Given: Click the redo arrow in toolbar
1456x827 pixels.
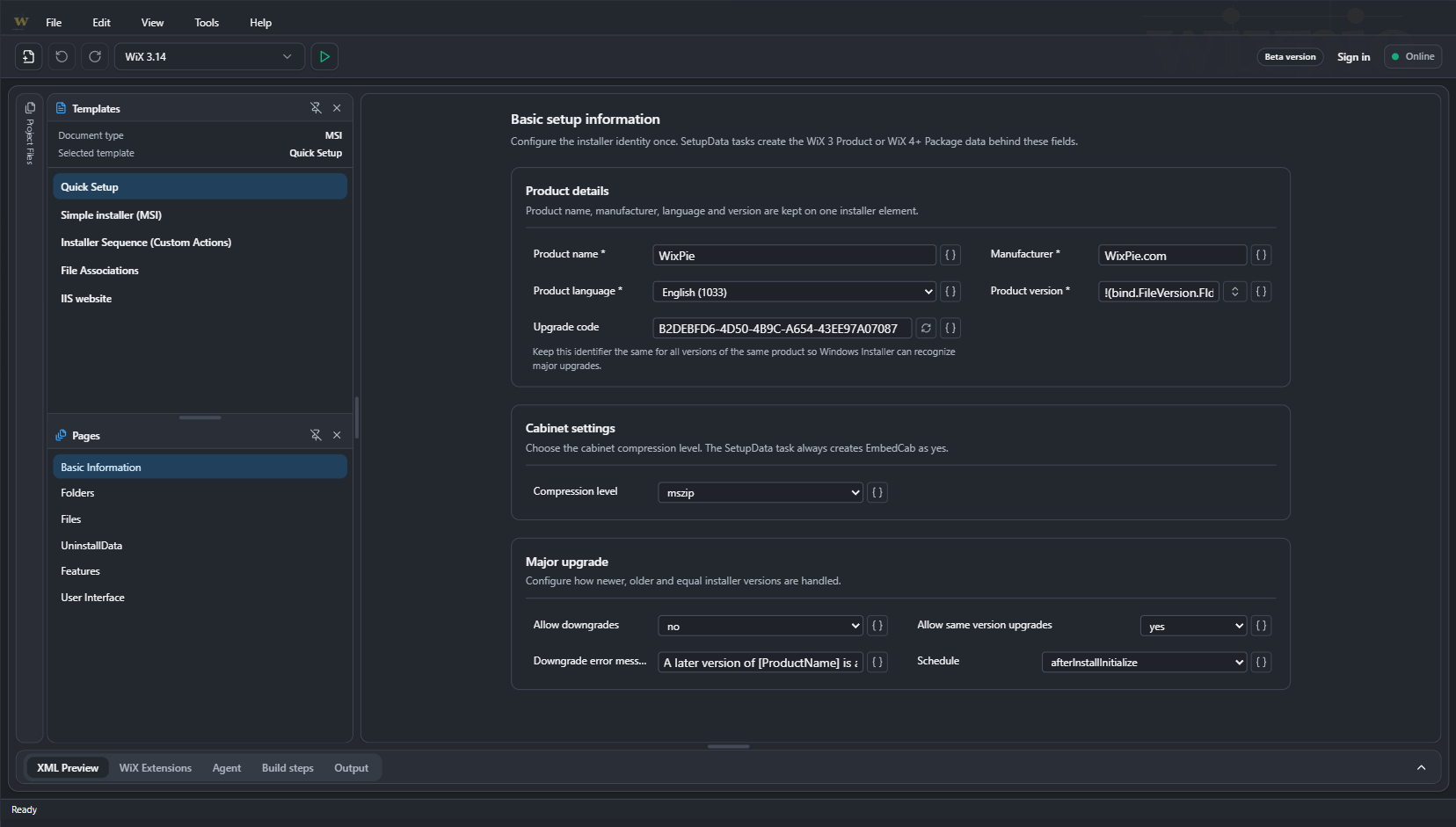Looking at the screenshot, I should (x=95, y=56).
